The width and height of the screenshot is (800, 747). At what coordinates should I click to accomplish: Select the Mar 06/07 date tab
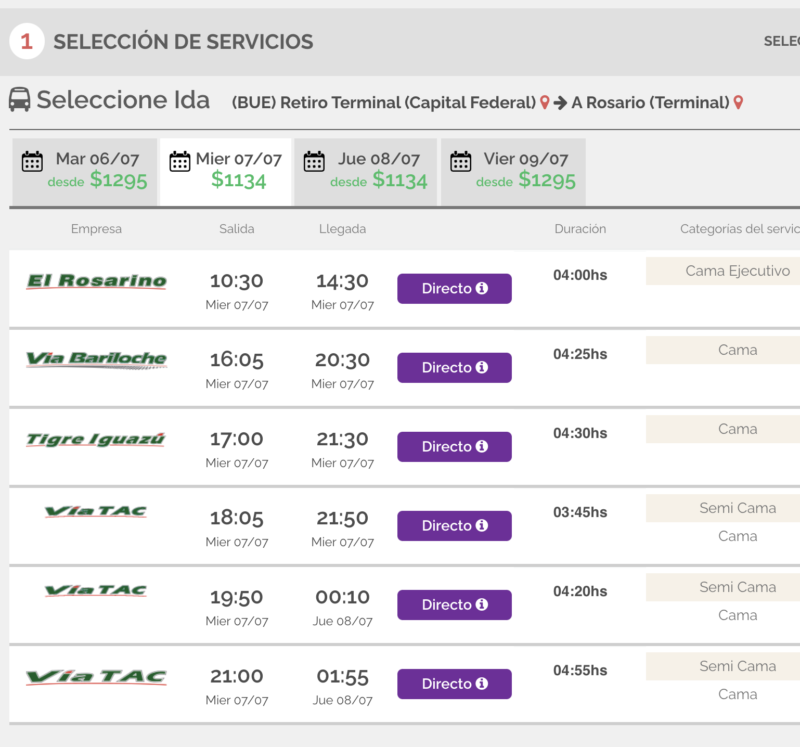(85, 172)
